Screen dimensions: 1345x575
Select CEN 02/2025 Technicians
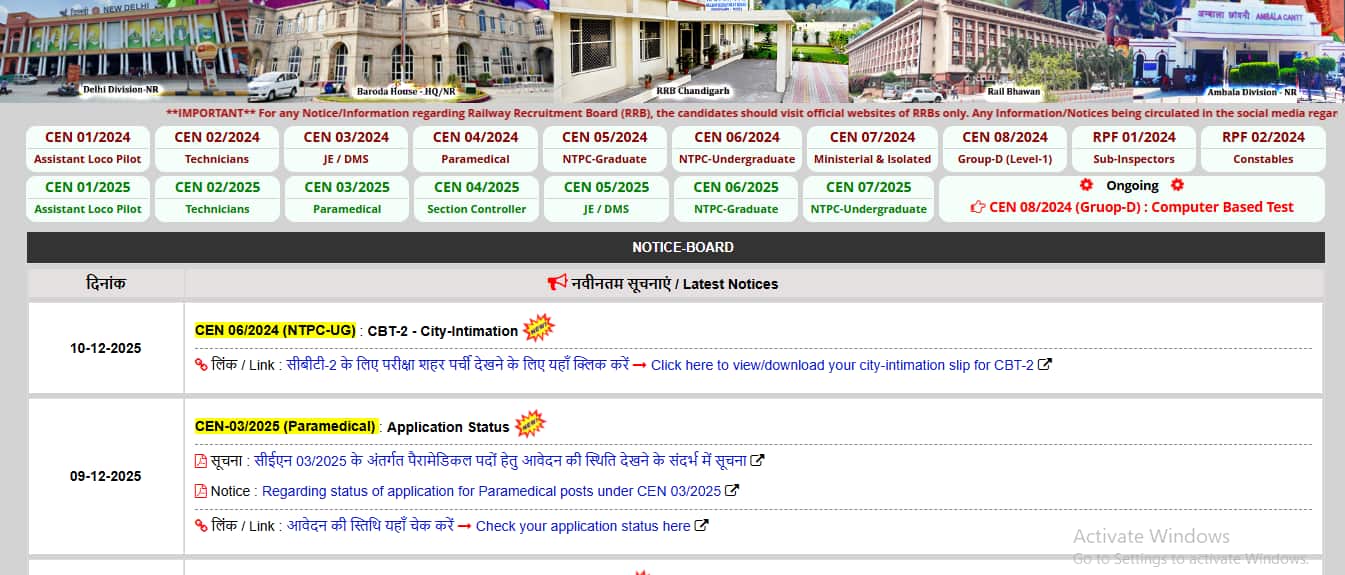click(x=217, y=198)
